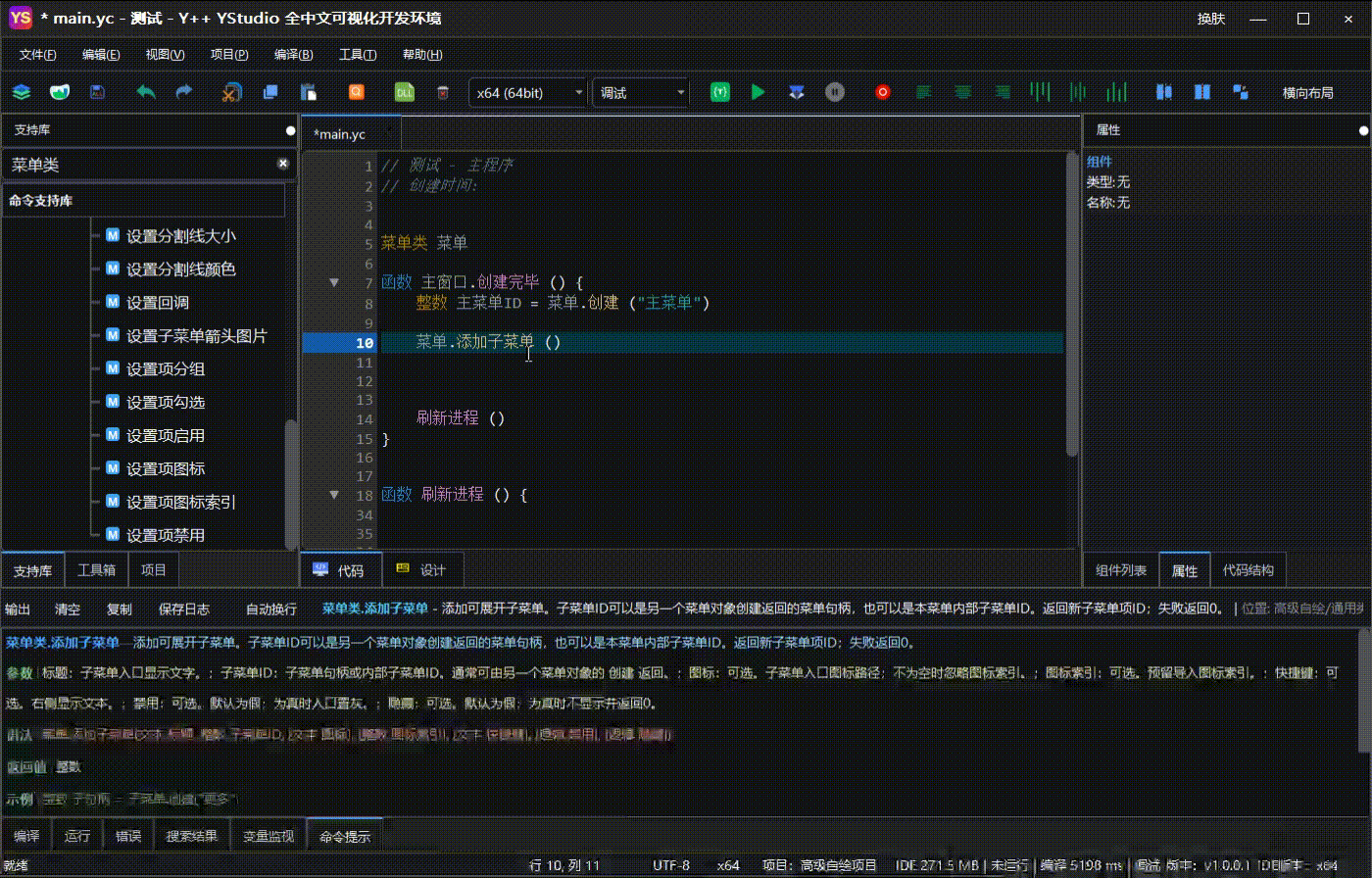The image size is (1372, 878).
Task: Click the blue step-into arrow icon
Action: (x=797, y=92)
